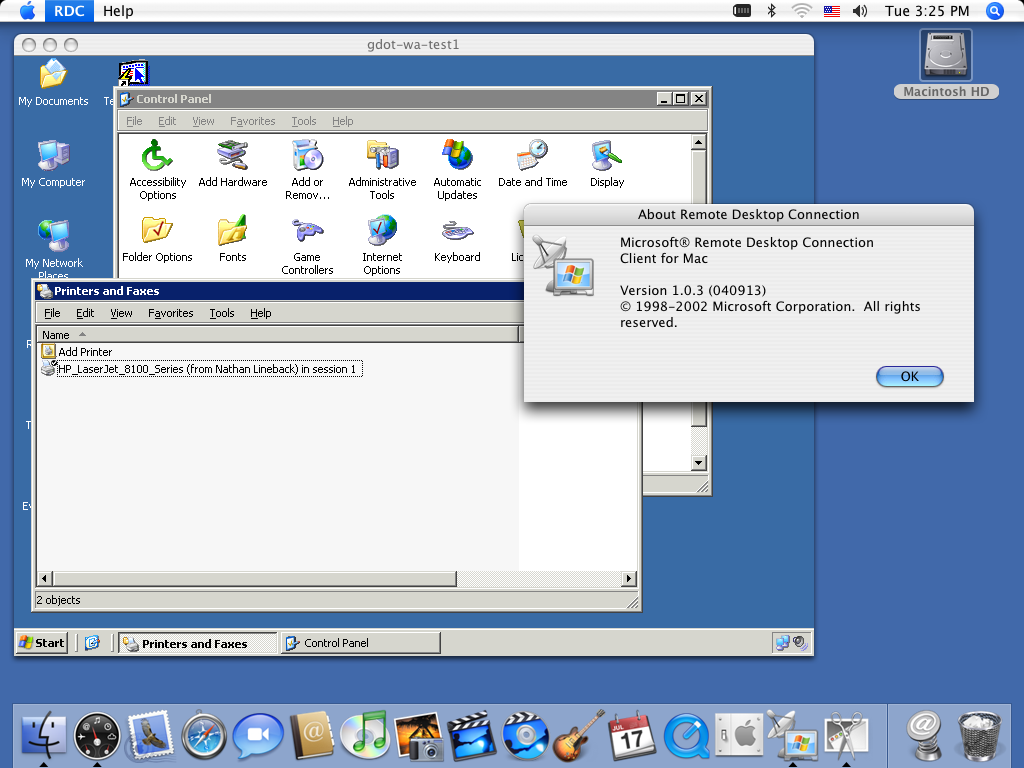This screenshot has width=1024, height=768.
Task: Click the Windows Start button
Action: (41, 642)
